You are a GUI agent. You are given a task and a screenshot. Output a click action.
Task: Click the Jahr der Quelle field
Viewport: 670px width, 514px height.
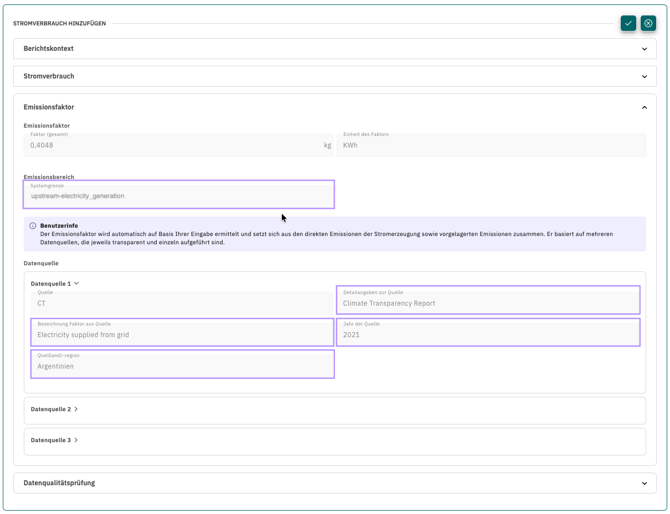(x=488, y=333)
